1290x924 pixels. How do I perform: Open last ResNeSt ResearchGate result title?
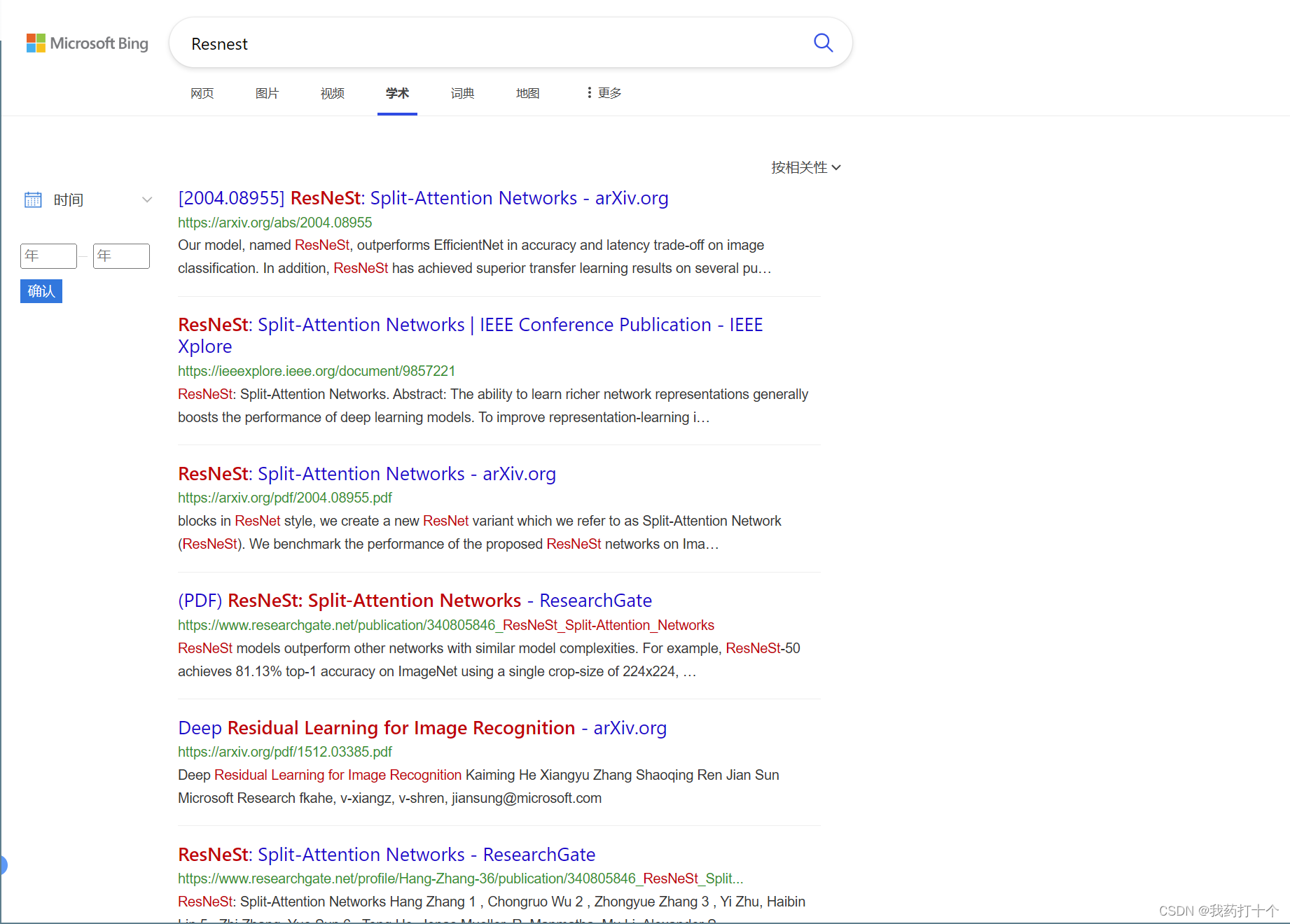(x=387, y=855)
